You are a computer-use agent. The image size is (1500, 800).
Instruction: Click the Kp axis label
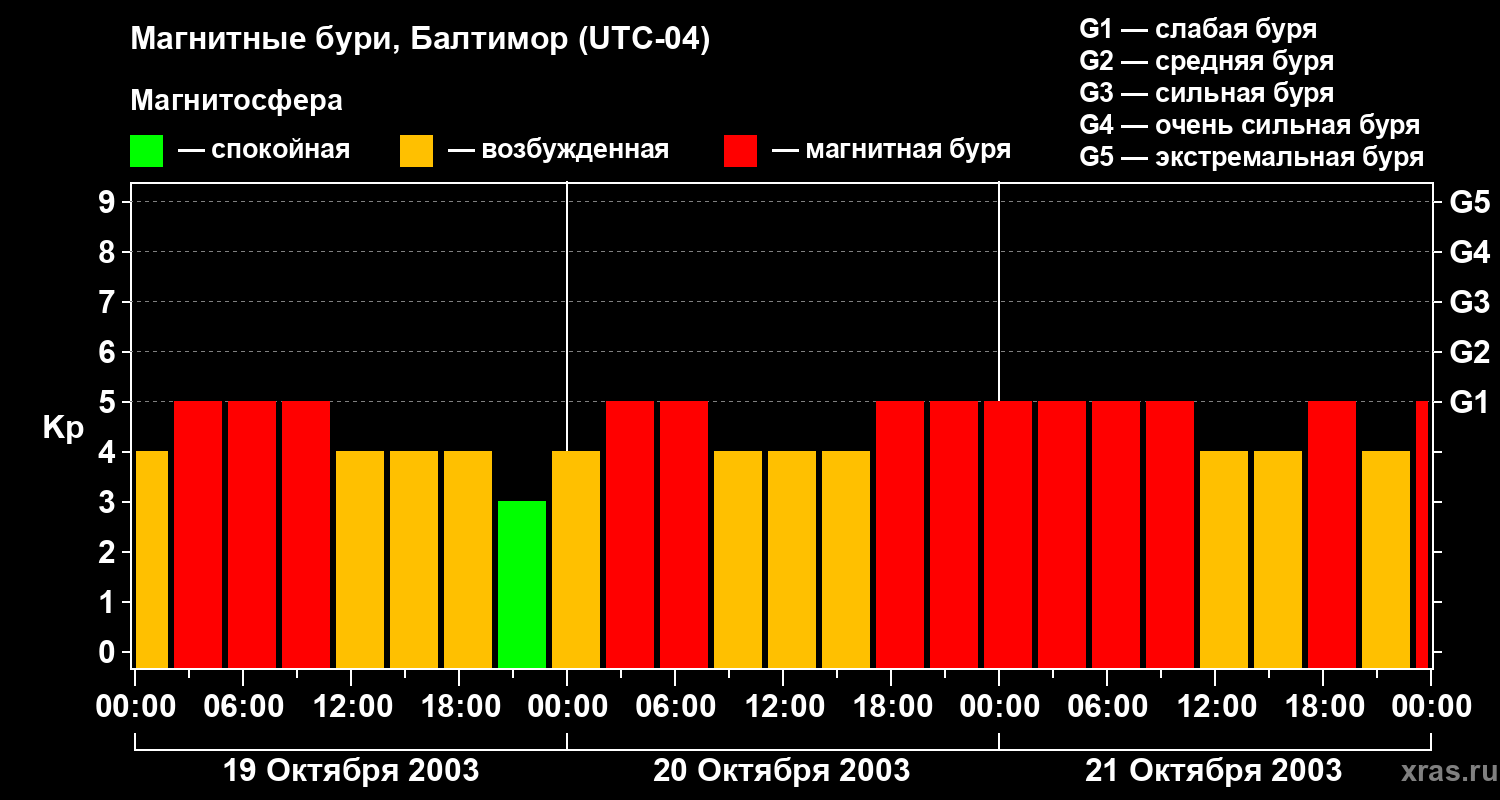63,428
